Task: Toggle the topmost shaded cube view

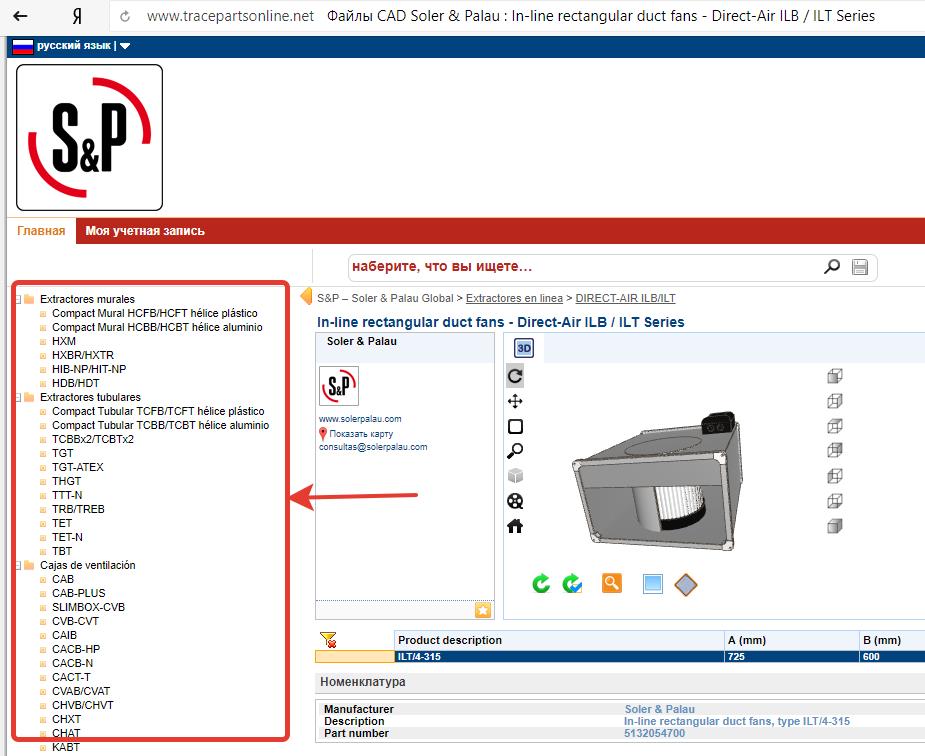Action: pos(835,376)
